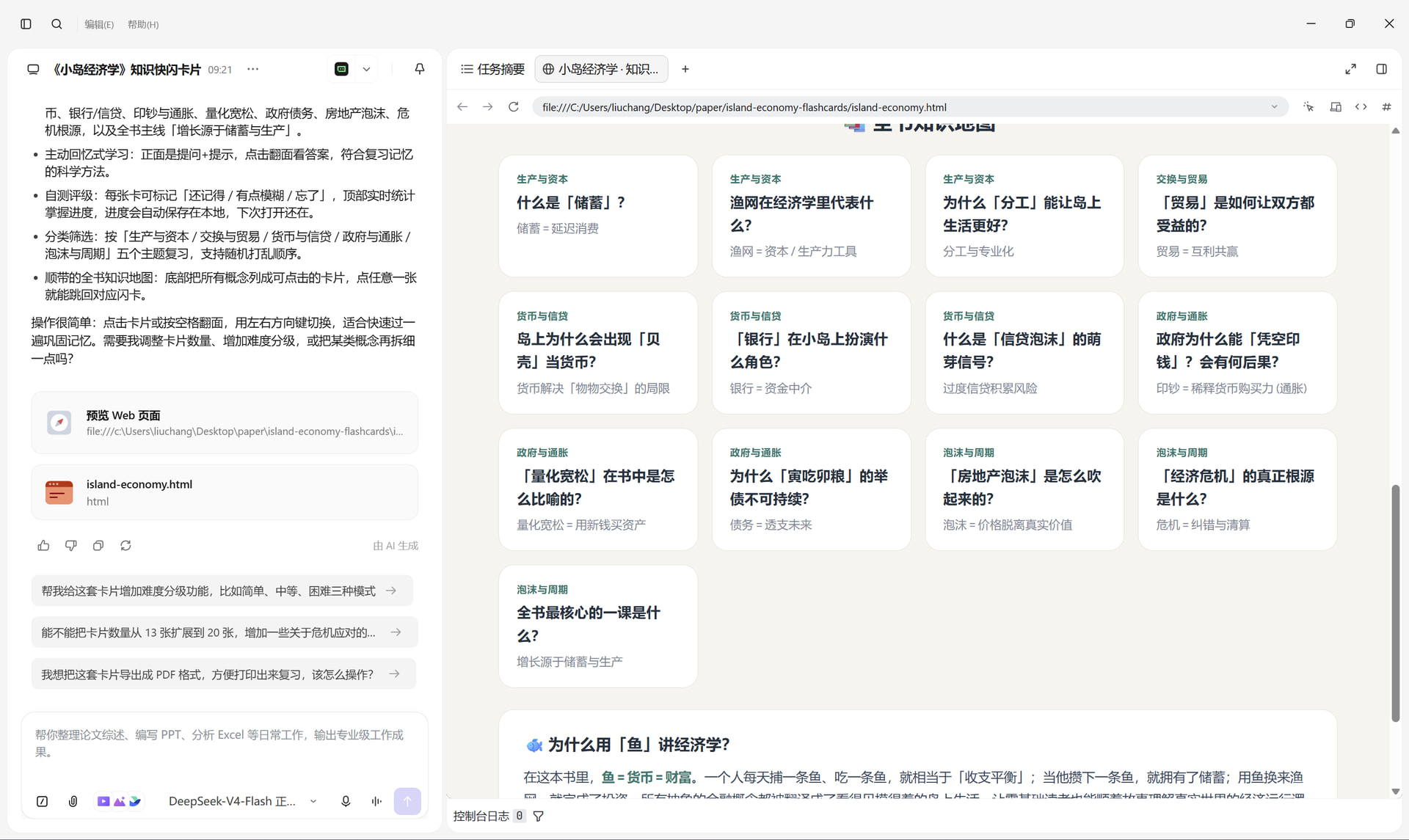
Task: Open card 「房地产泡沫」是怎么吹起来的？
Action: point(1024,489)
